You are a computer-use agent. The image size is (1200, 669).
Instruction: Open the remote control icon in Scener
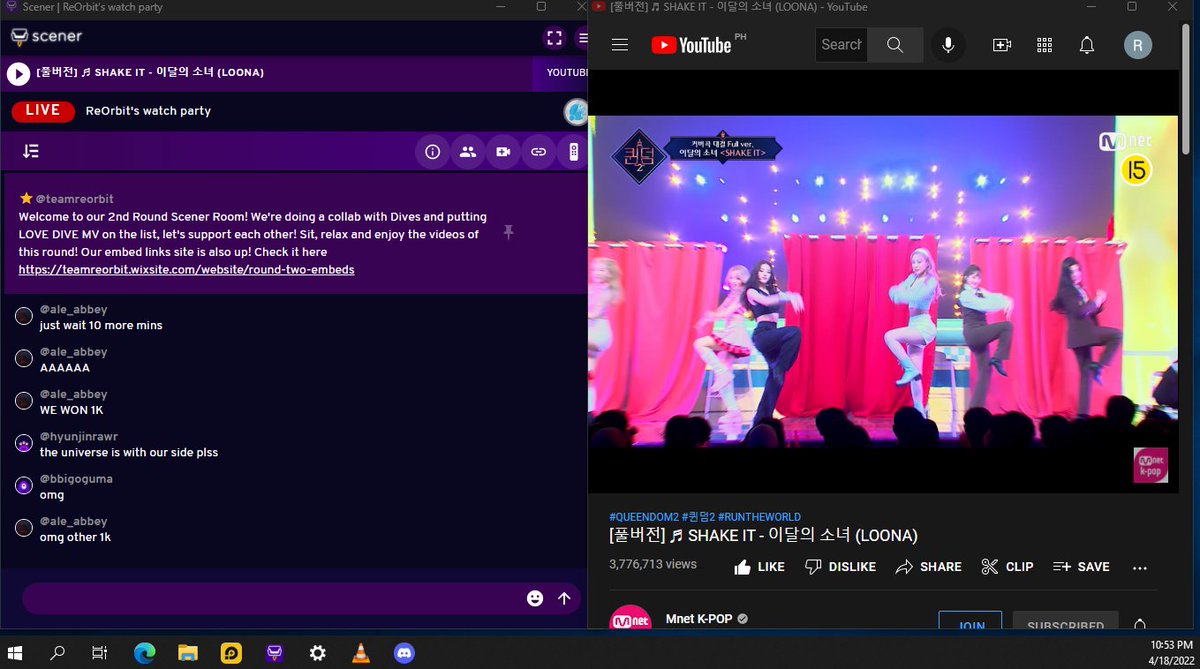click(573, 152)
